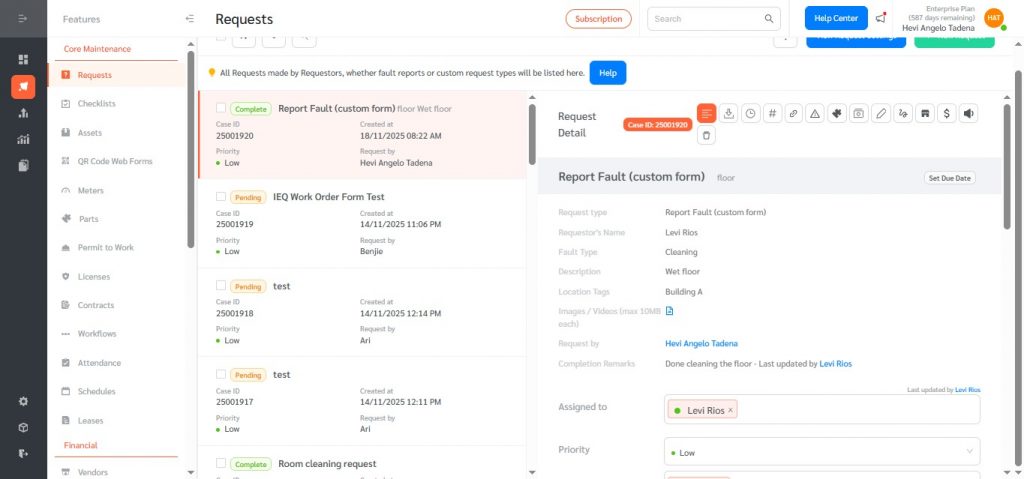Click the dollar sign cost icon
Viewport: 1024px width, 479px height.
coord(946,114)
